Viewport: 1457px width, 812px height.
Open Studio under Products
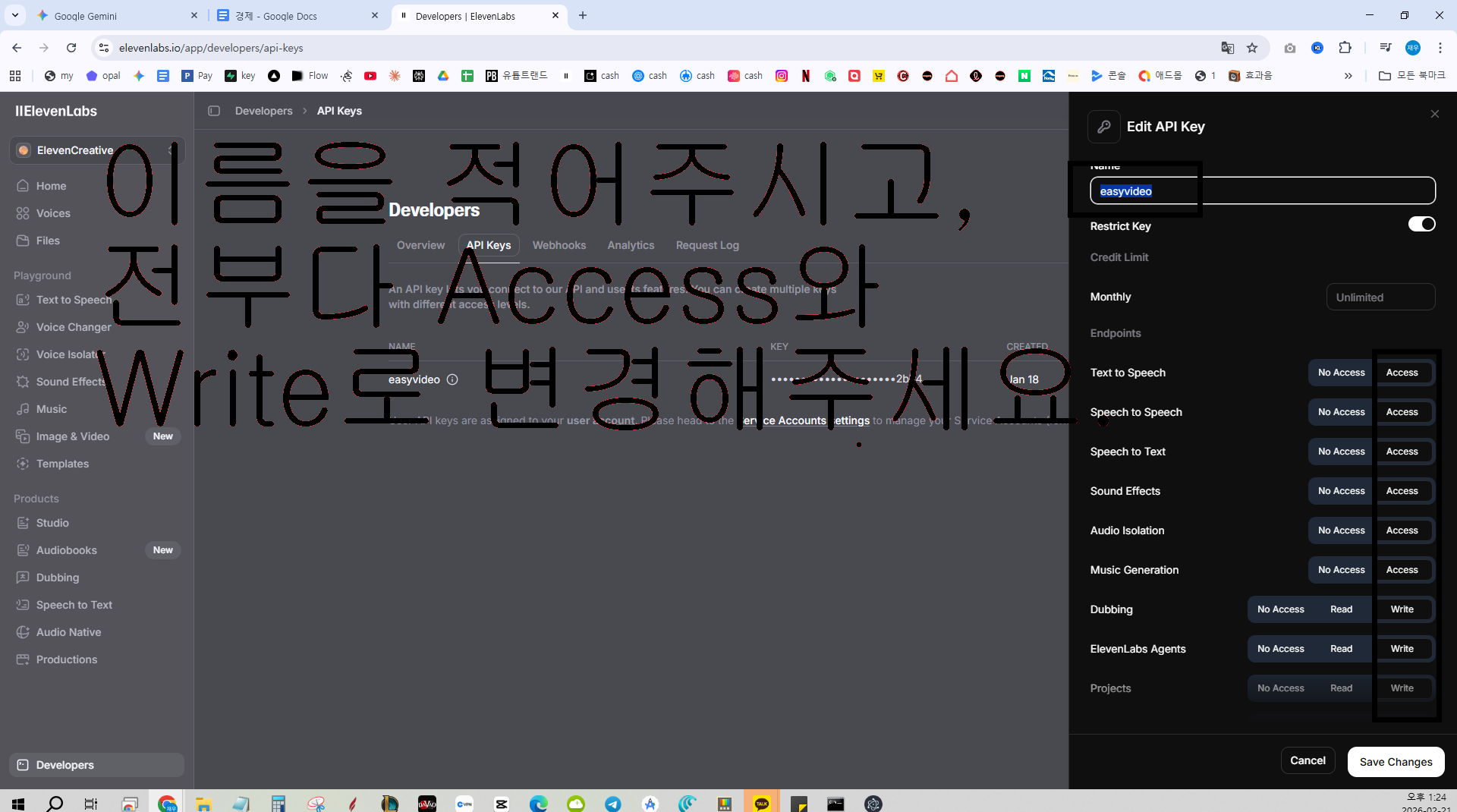(x=52, y=523)
